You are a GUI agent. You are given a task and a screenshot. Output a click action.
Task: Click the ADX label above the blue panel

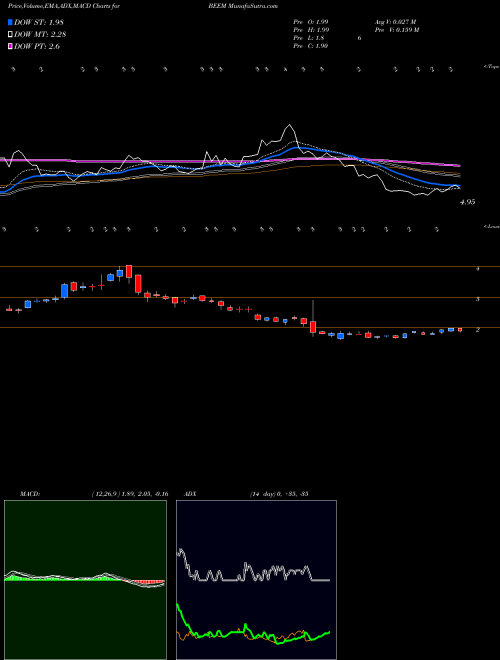point(190,494)
